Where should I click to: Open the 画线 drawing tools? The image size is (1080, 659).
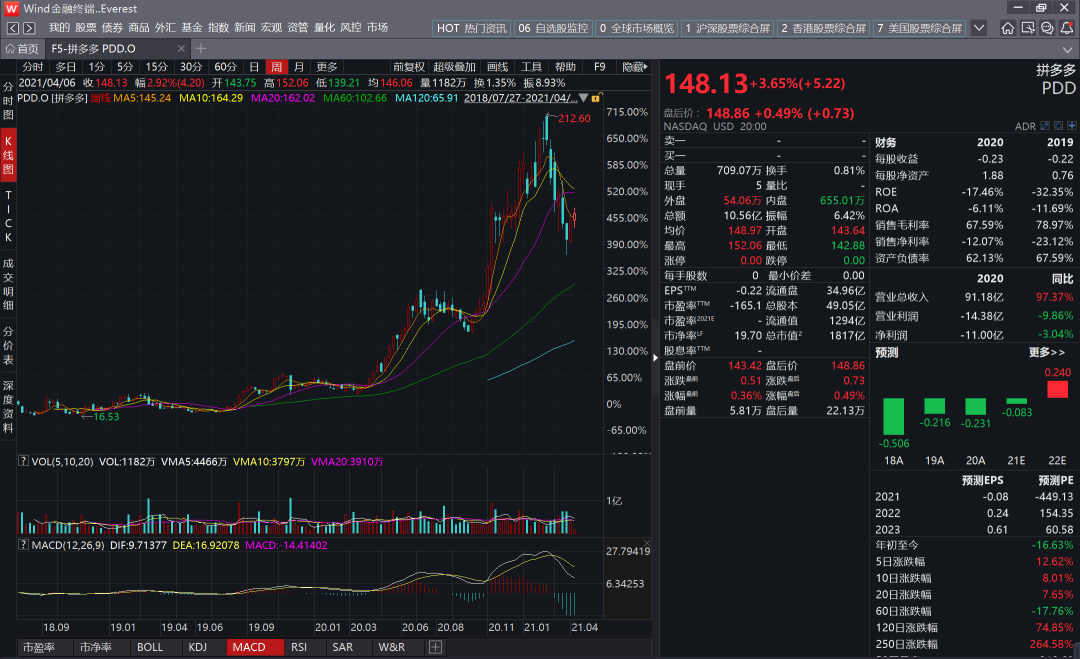[x=497, y=67]
